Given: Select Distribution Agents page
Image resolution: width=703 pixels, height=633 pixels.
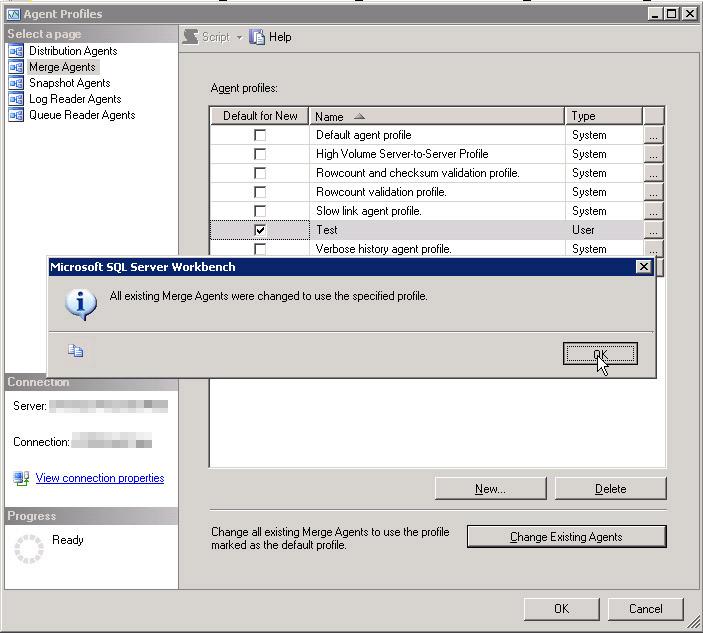Looking at the screenshot, I should 73,51.
